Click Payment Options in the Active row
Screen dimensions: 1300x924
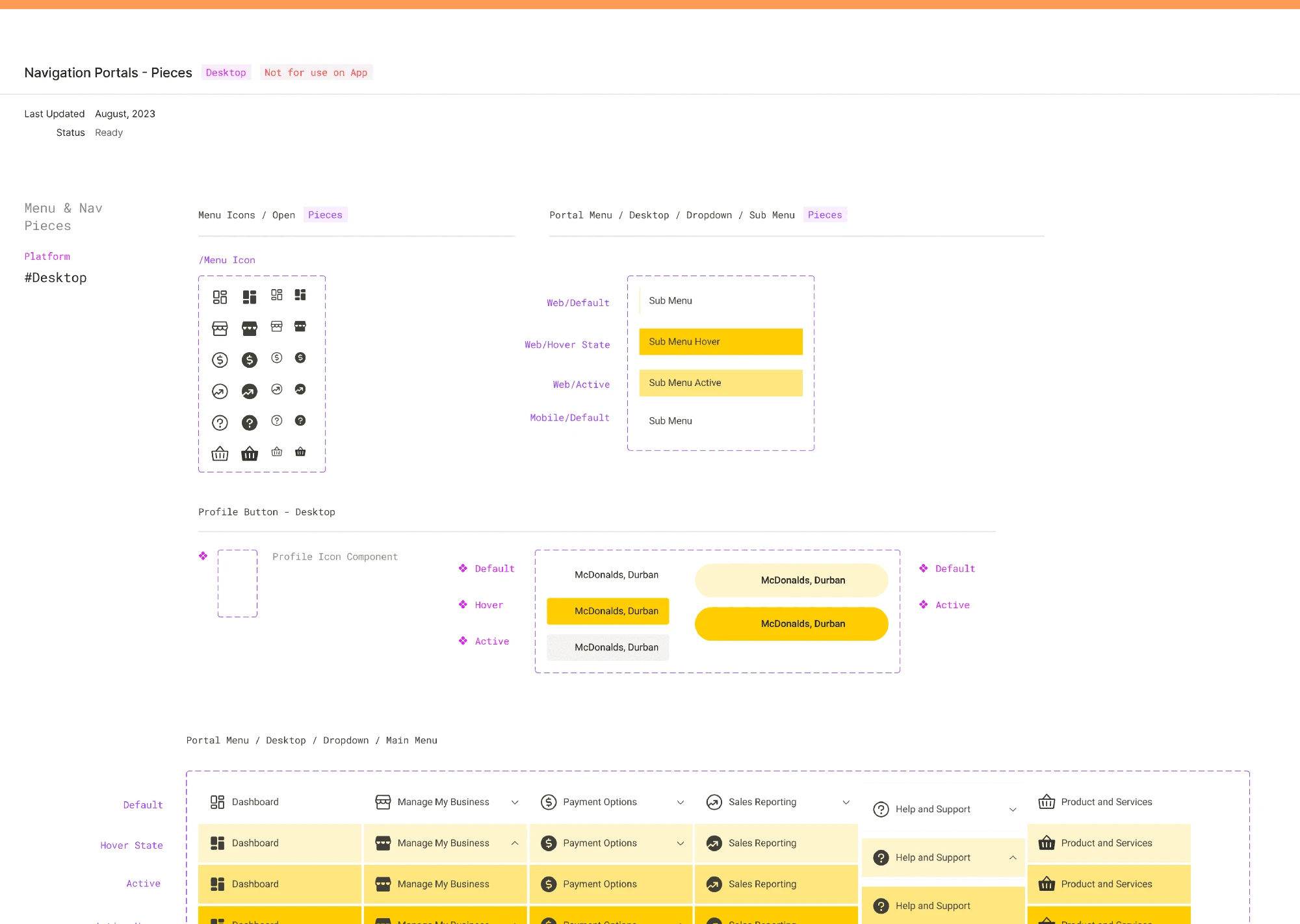(x=611, y=884)
